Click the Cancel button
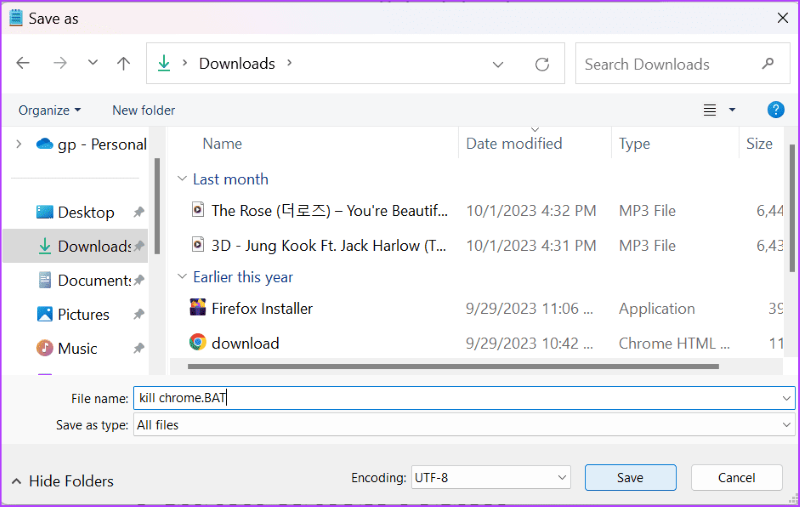Viewport: 800px width, 507px height. point(737,478)
